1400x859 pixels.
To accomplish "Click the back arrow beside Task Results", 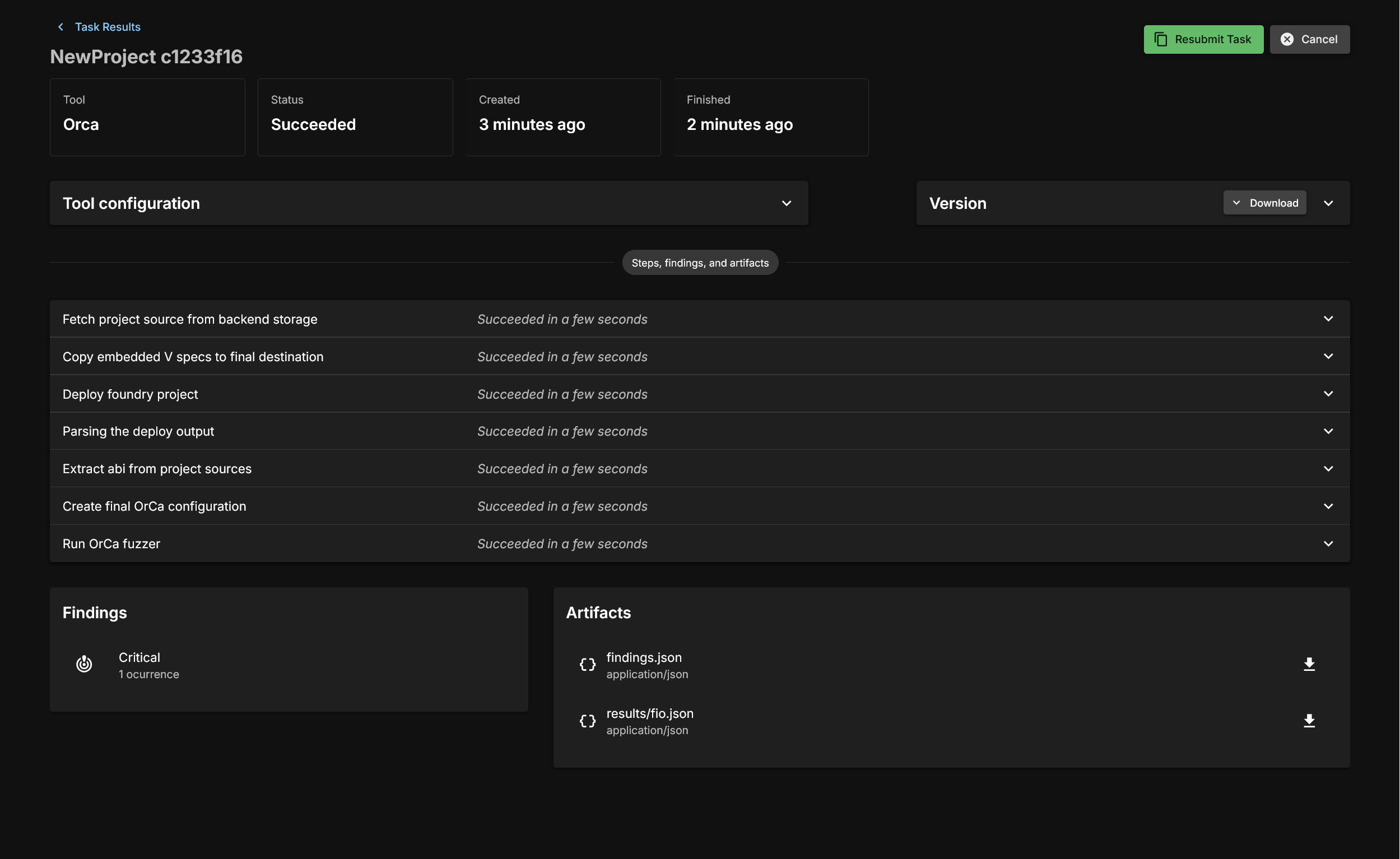I will (x=61, y=27).
